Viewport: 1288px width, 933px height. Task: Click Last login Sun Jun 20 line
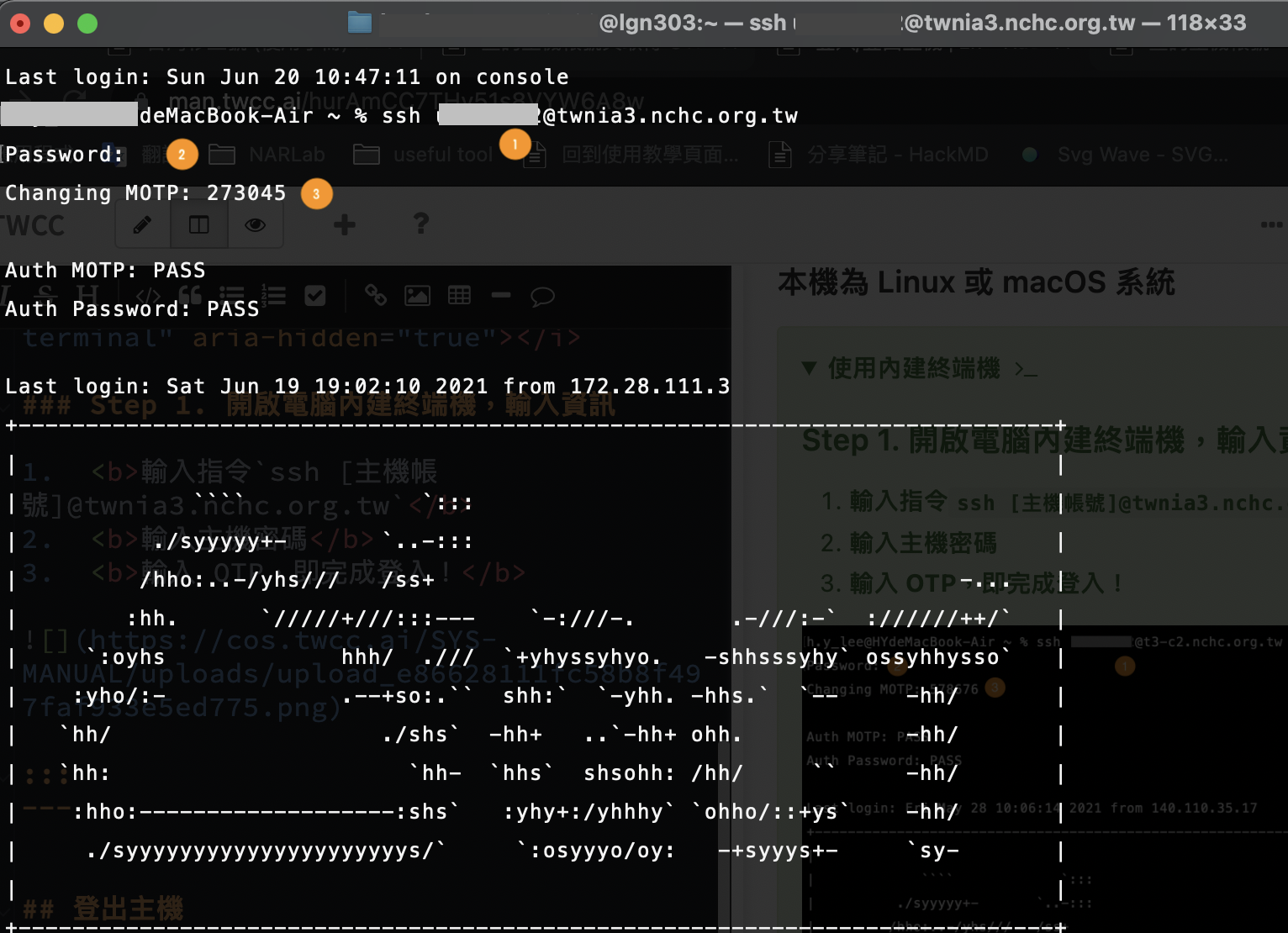tap(287, 77)
